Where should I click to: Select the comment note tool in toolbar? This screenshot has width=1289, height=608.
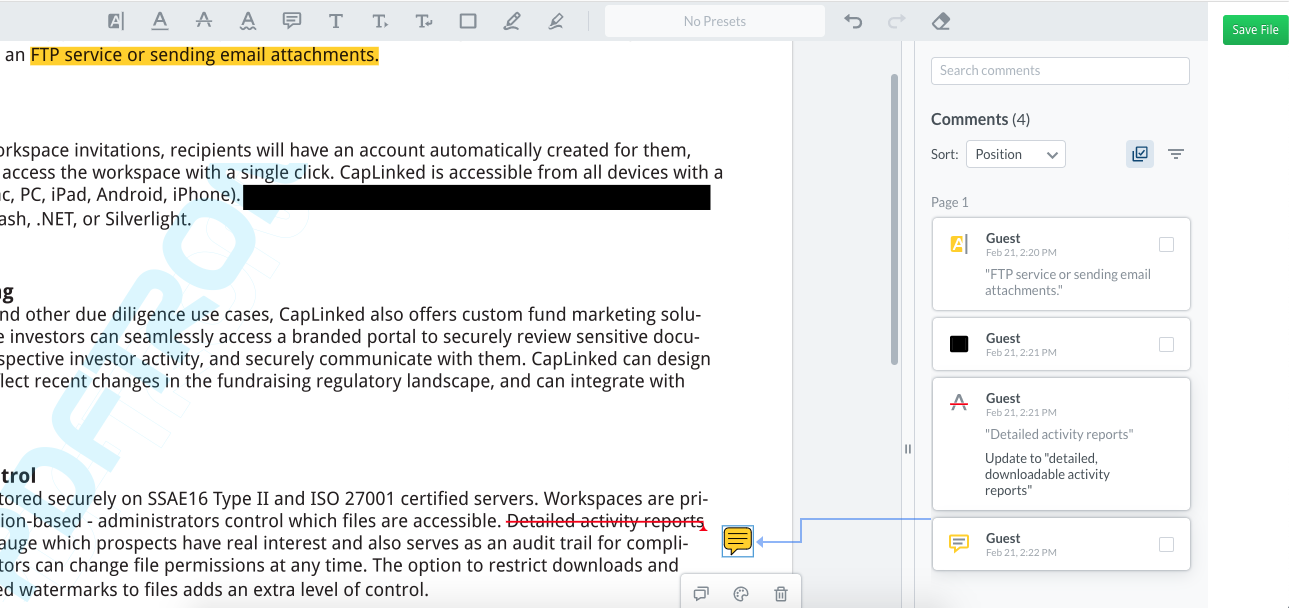[x=292, y=21]
